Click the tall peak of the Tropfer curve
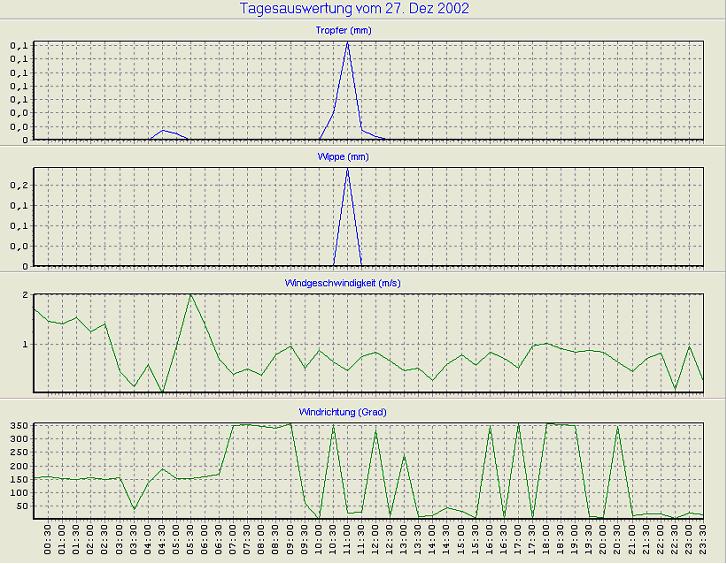Image resolution: width=726 pixels, height=564 pixels. click(x=348, y=43)
